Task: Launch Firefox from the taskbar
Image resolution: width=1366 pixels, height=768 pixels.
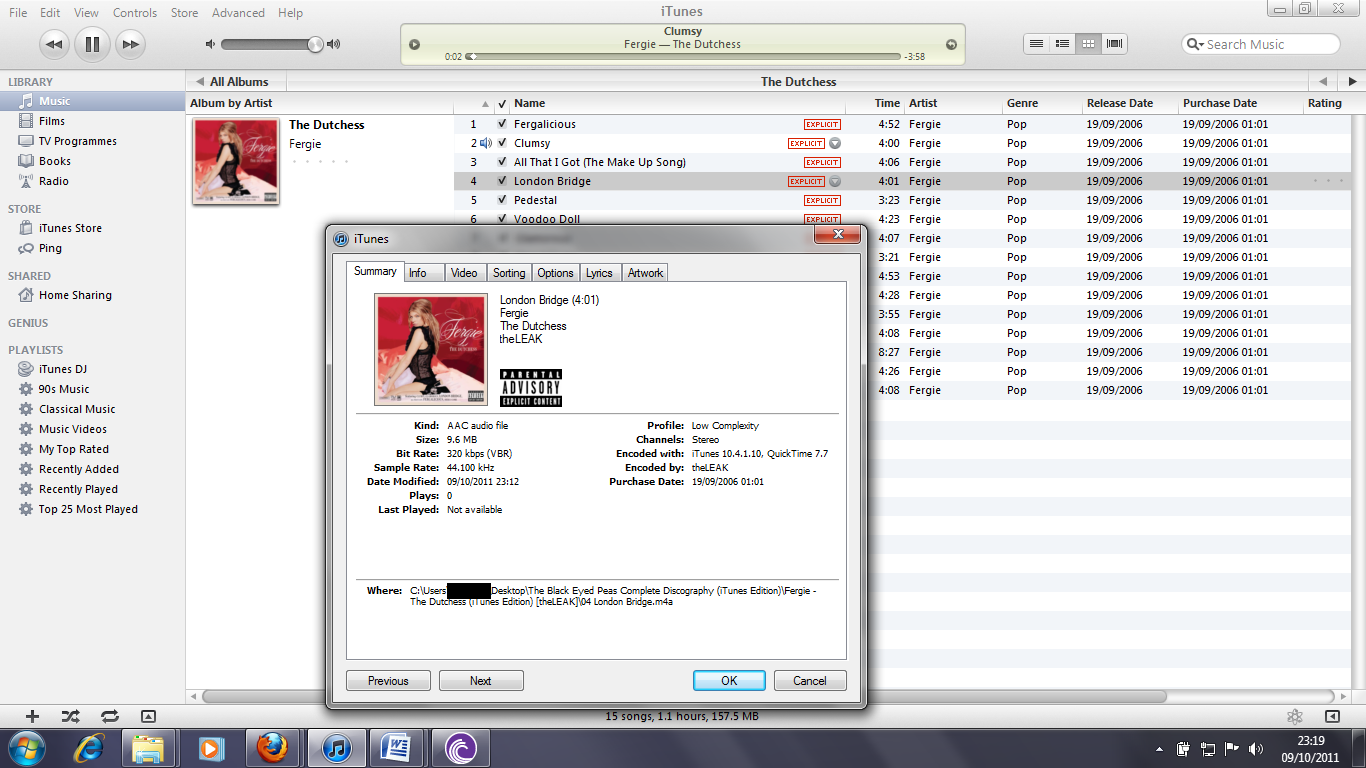Action: click(272, 747)
